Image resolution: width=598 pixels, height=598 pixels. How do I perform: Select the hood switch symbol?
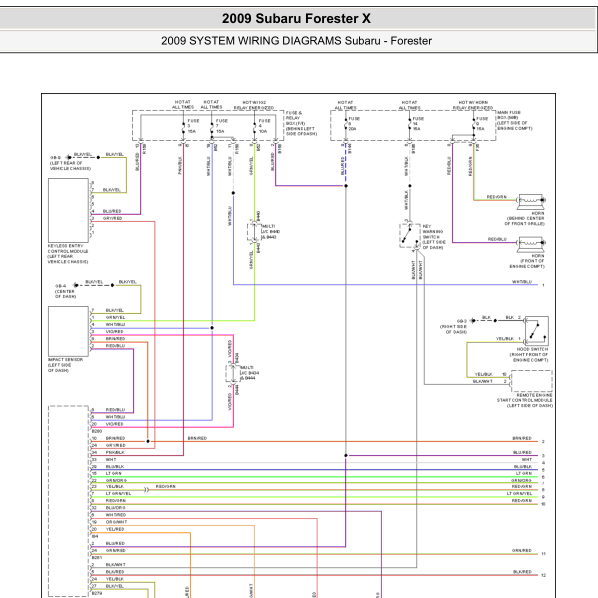[537, 331]
